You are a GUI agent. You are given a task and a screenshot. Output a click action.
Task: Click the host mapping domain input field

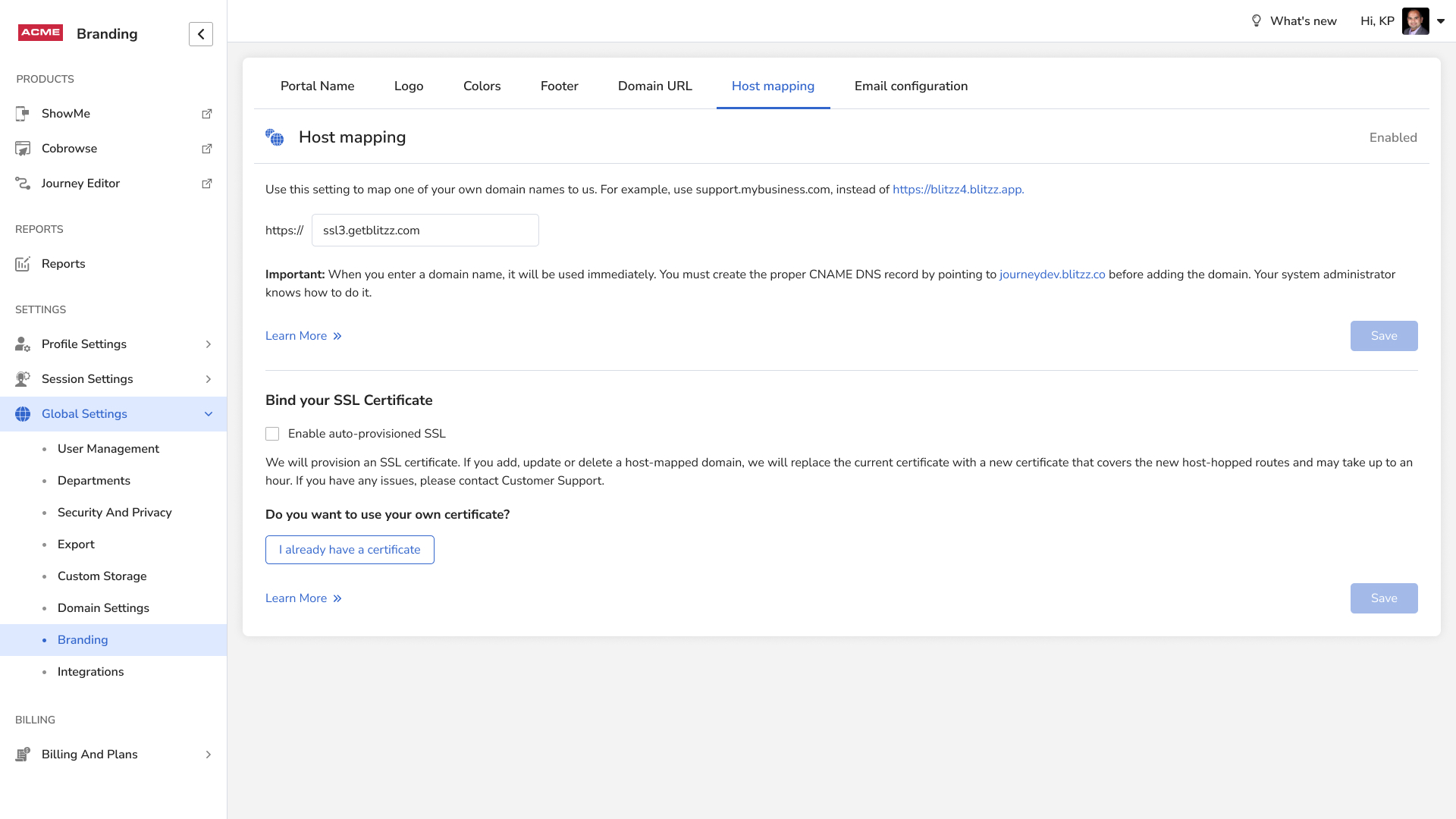425,231
